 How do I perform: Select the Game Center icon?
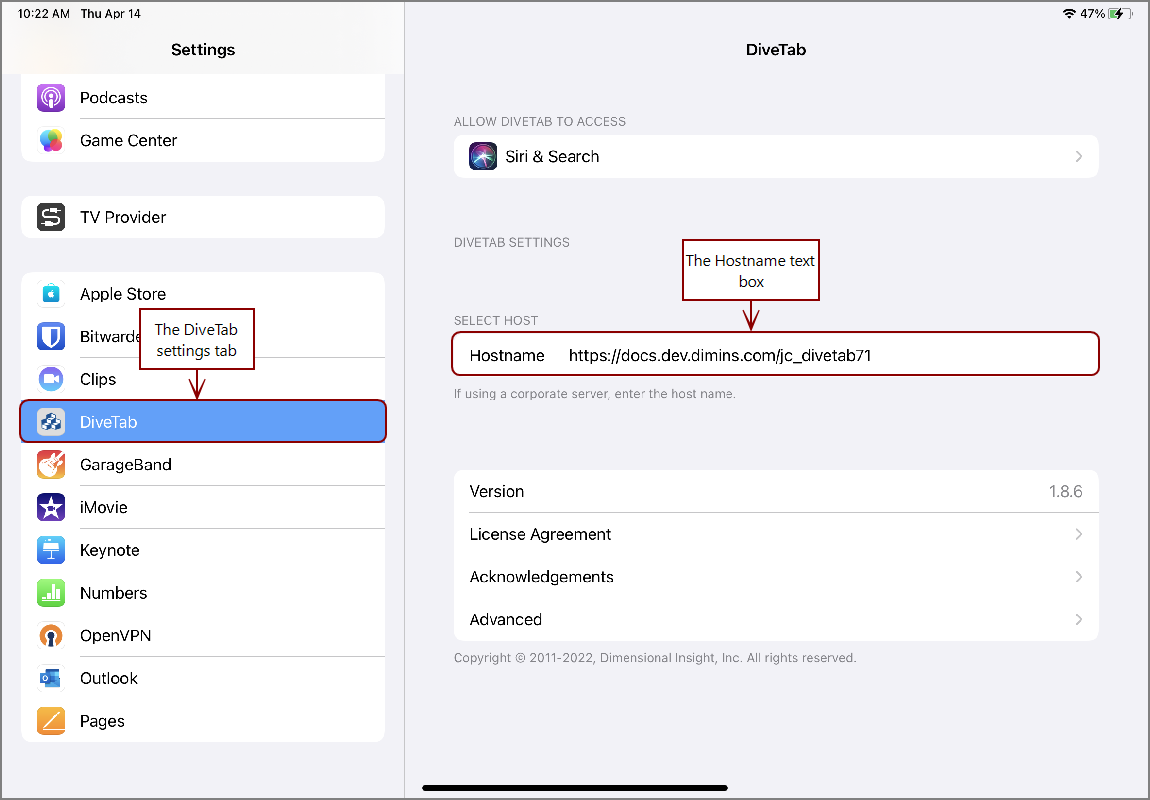(x=51, y=140)
